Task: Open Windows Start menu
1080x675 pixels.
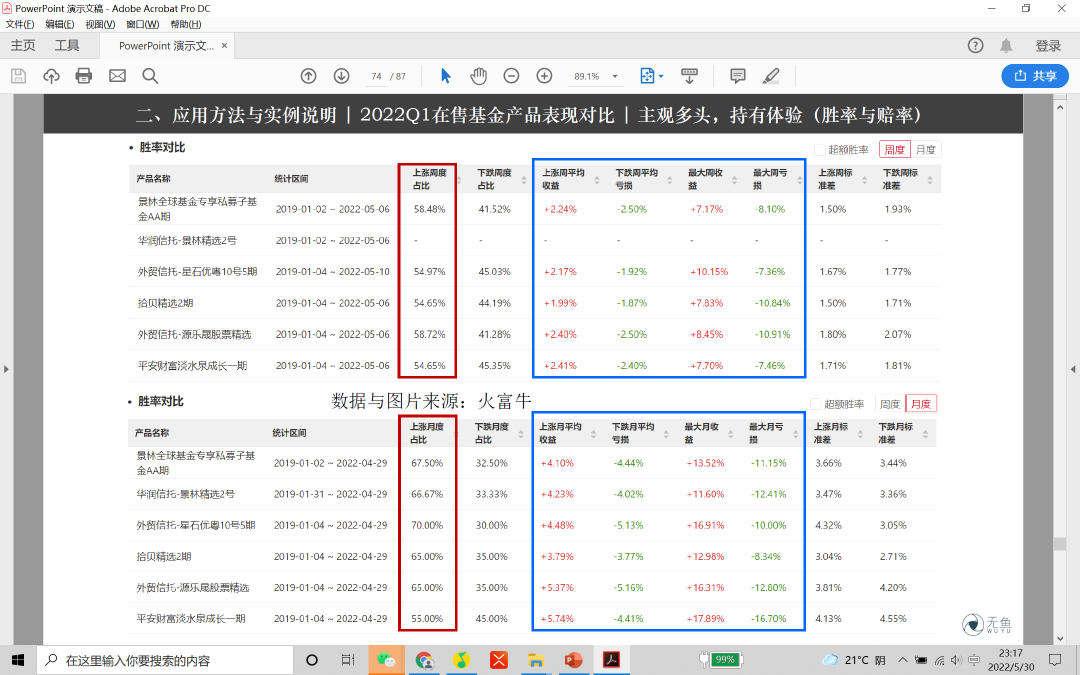Action: pyautogui.click(x=18, y=660)
